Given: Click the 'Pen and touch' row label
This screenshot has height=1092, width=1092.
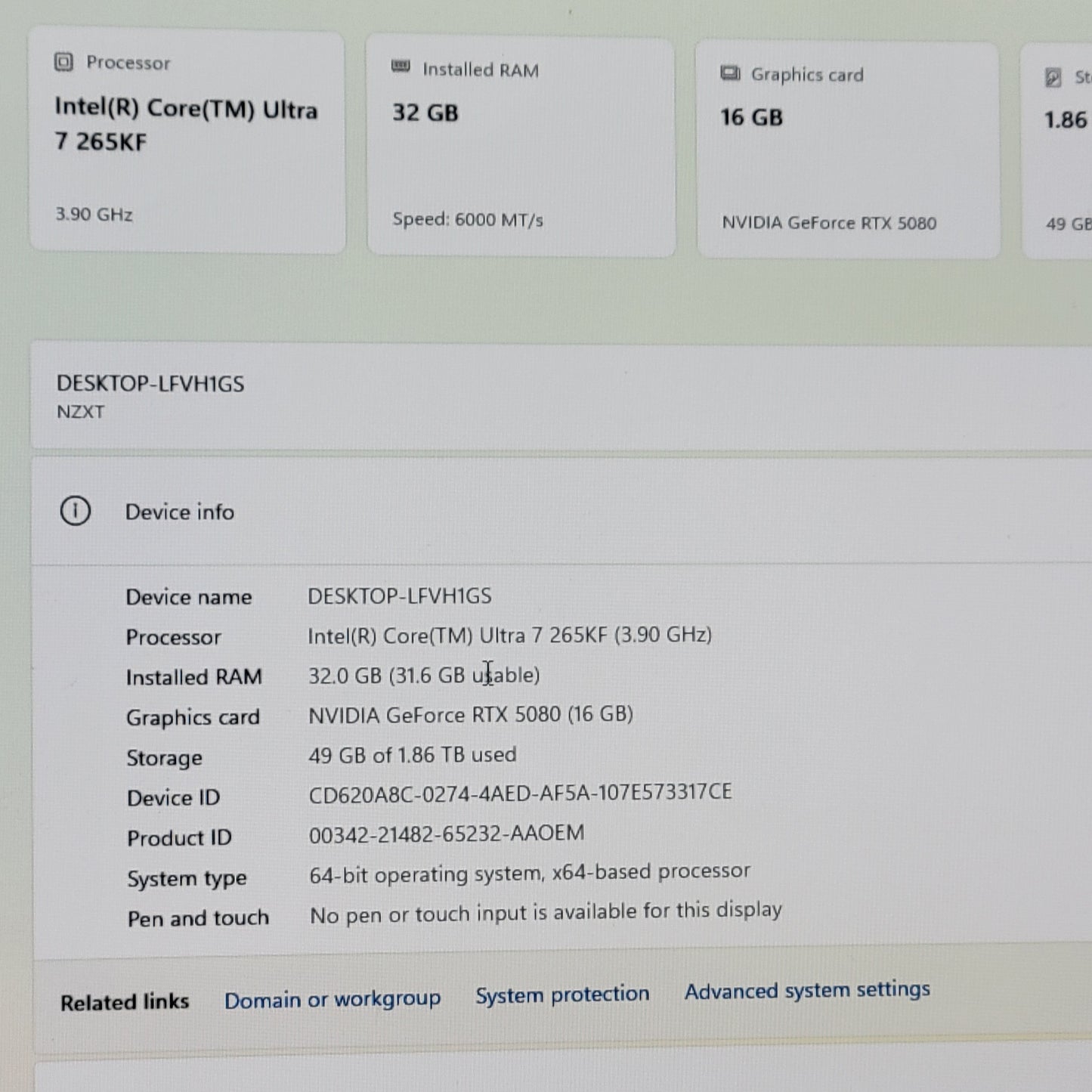Looking at the screenshot, I should [198, 918].
